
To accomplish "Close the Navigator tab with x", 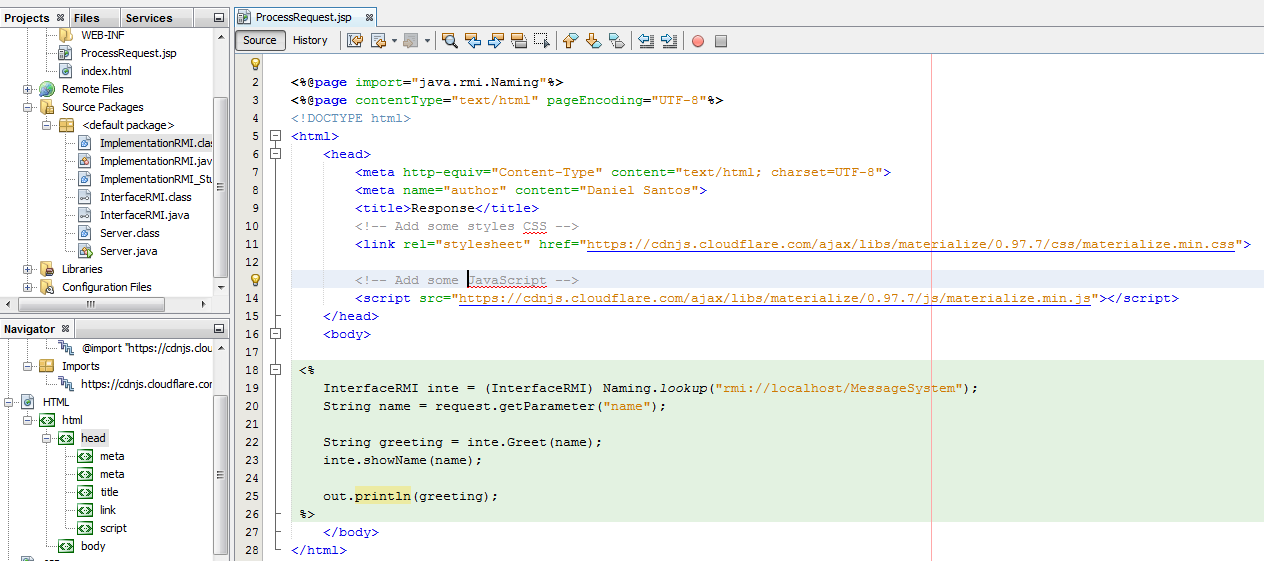I will [65, 329].
